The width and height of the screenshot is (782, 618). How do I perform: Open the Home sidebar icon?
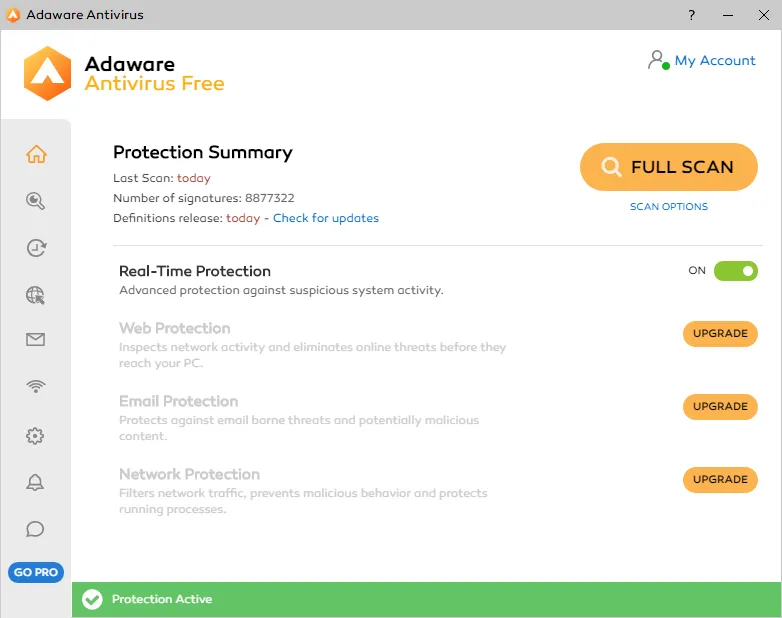click(36, 154)
